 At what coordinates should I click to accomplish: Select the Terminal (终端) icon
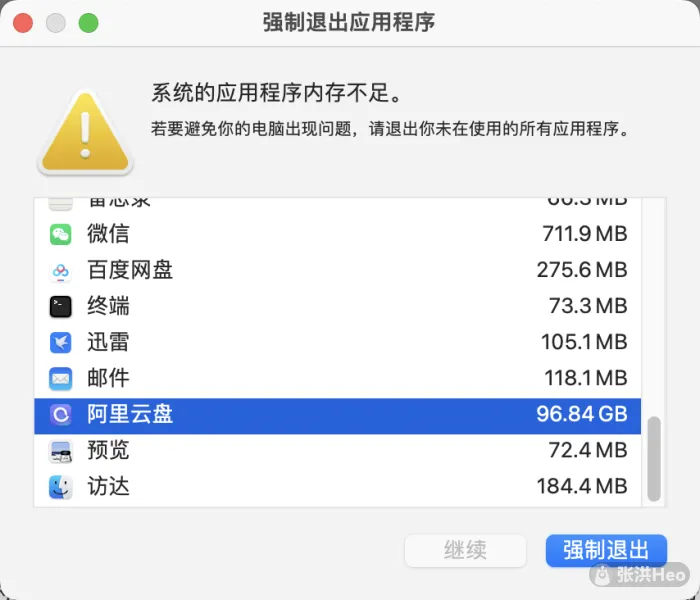tap(60, 307)
